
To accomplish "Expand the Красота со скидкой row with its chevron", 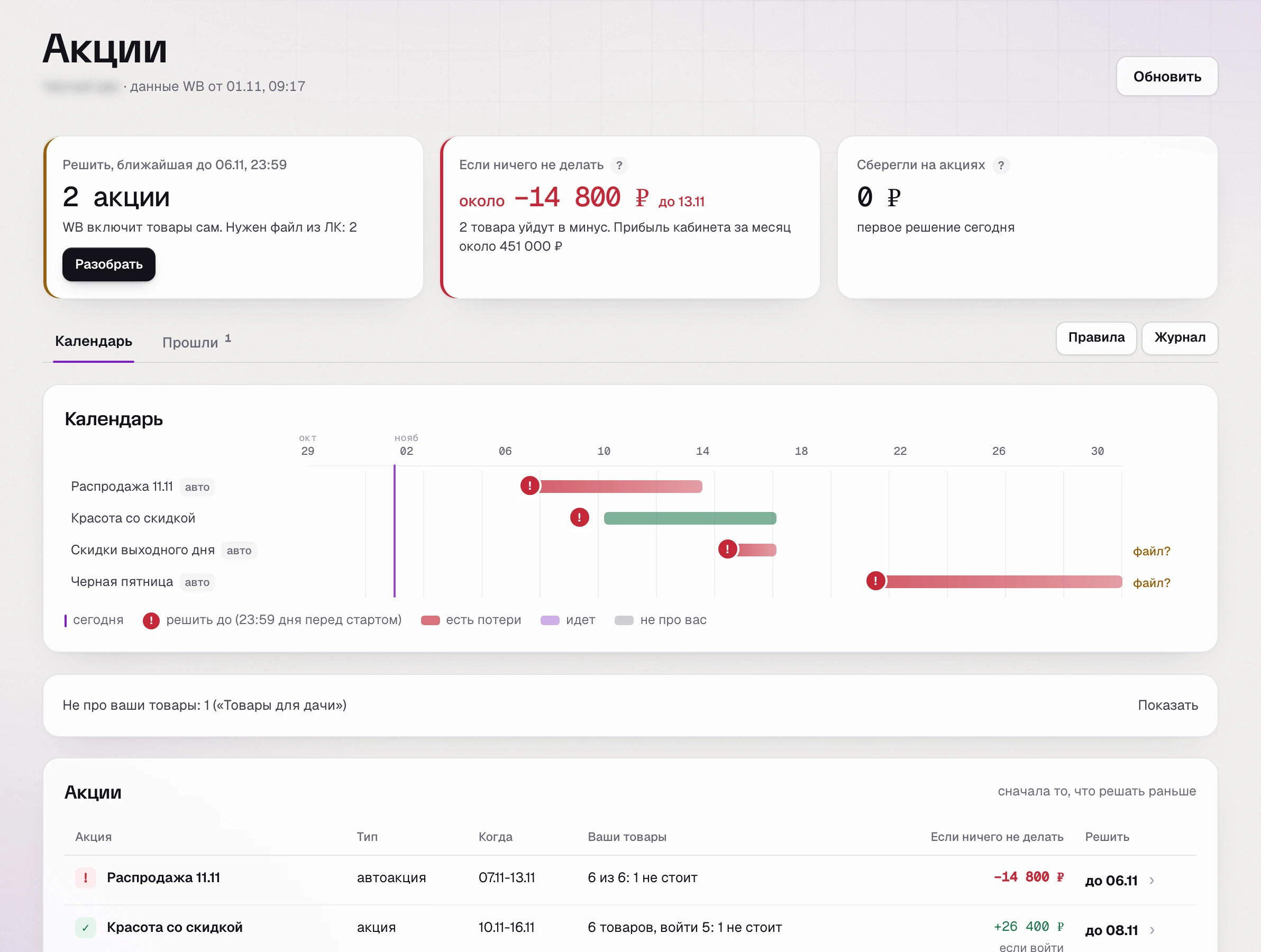I will [1152, 930].
